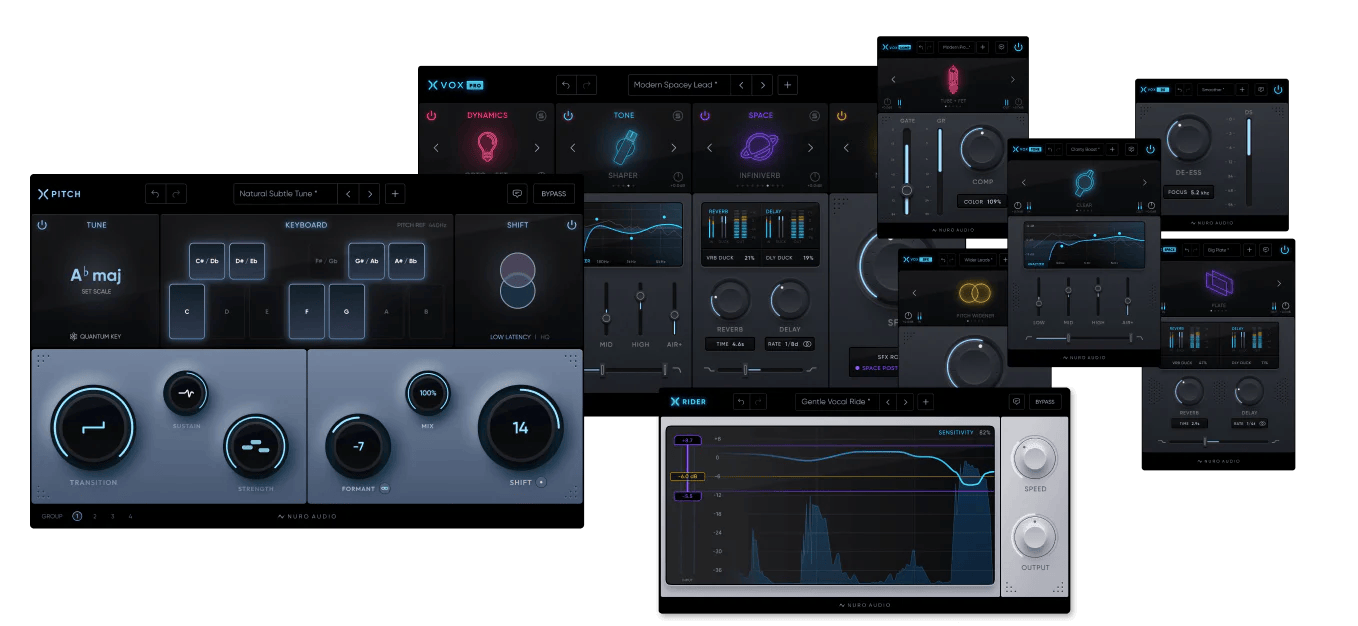
Task: Click the Plate reverb module icon
Action: (x=1219, y=284)
